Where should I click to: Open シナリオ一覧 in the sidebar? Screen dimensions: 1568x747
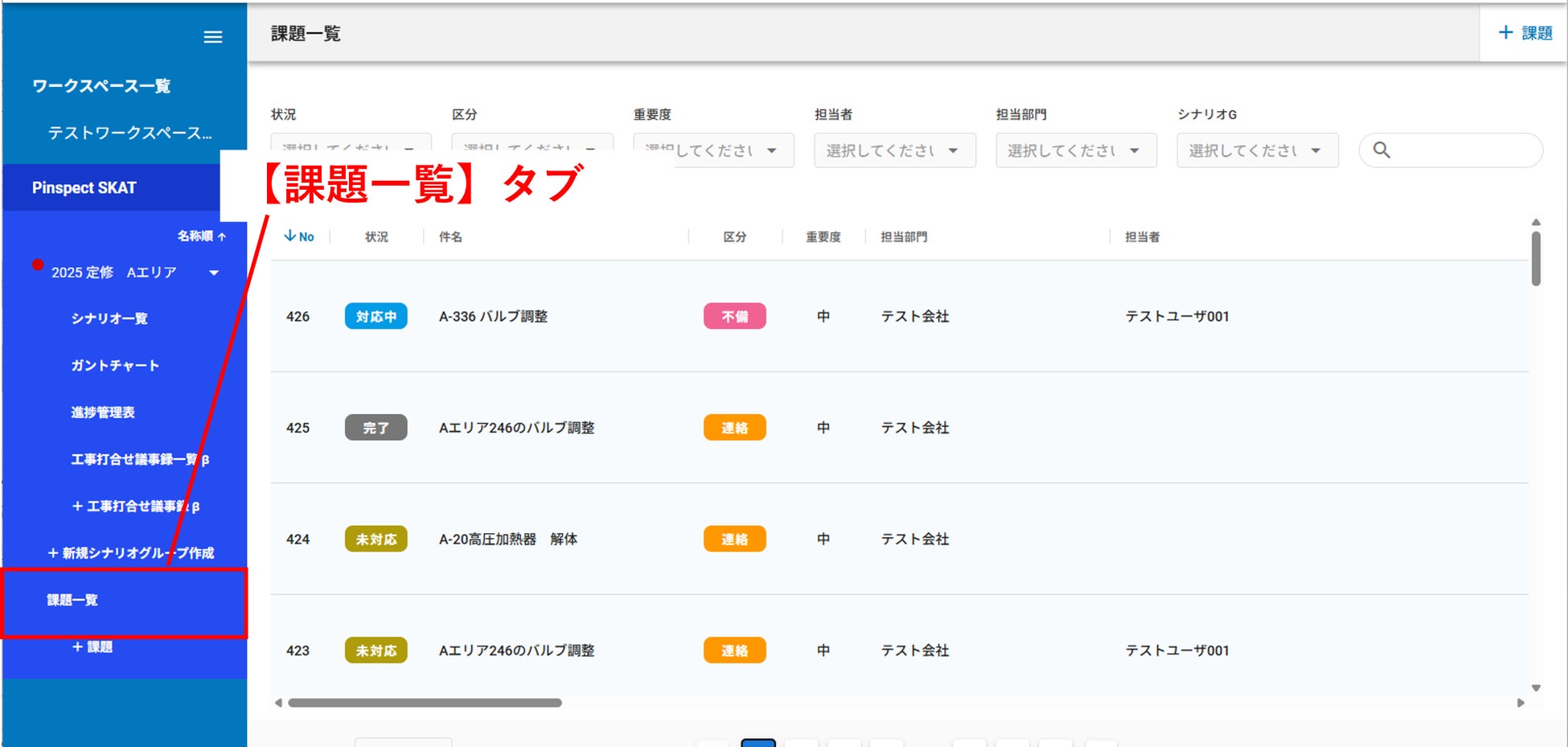(x=109, y=318)
